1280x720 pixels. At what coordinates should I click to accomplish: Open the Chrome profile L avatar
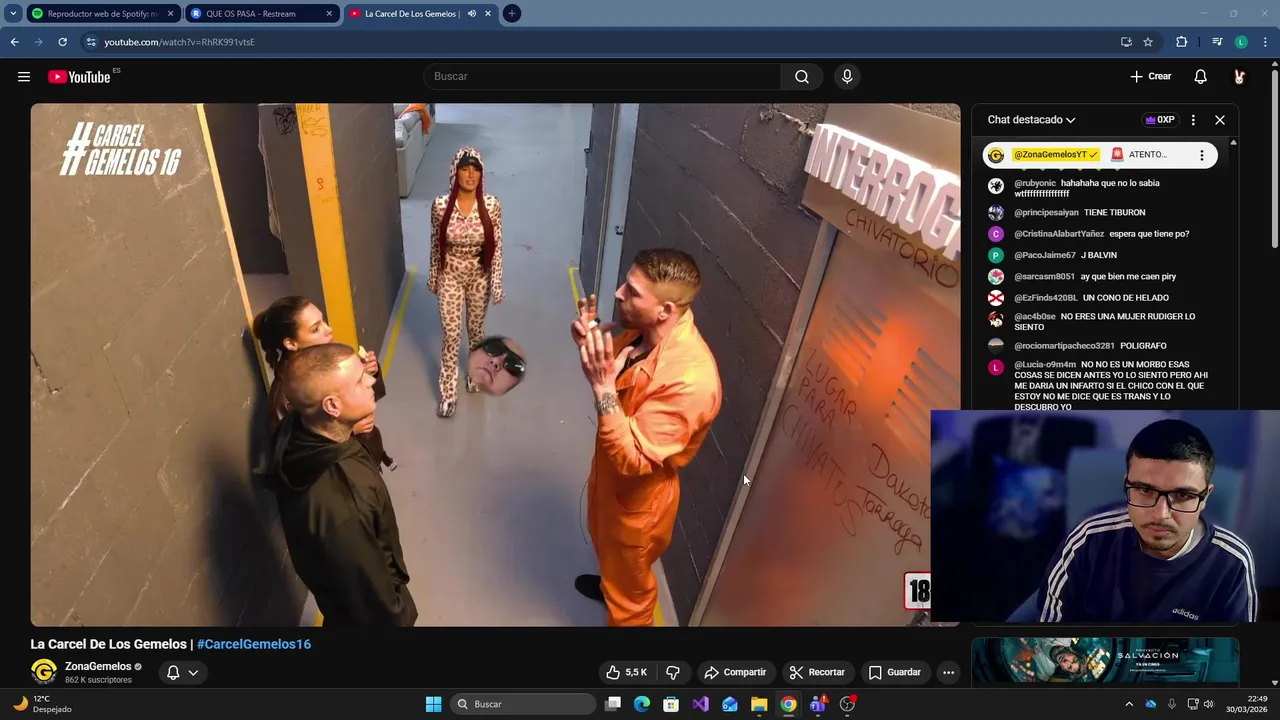1241,42
